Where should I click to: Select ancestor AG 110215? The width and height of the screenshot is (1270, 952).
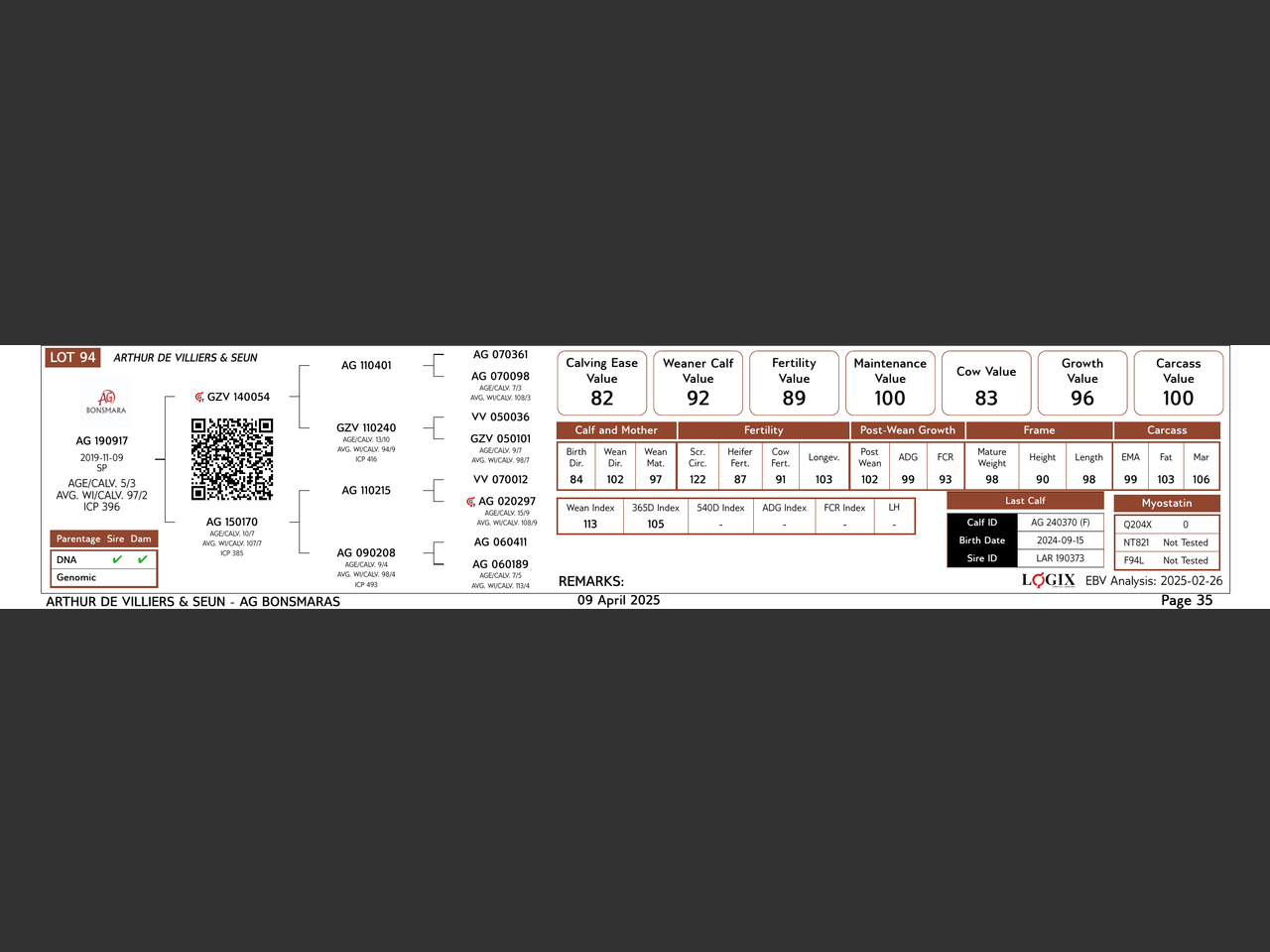click(x=366, y=490)
